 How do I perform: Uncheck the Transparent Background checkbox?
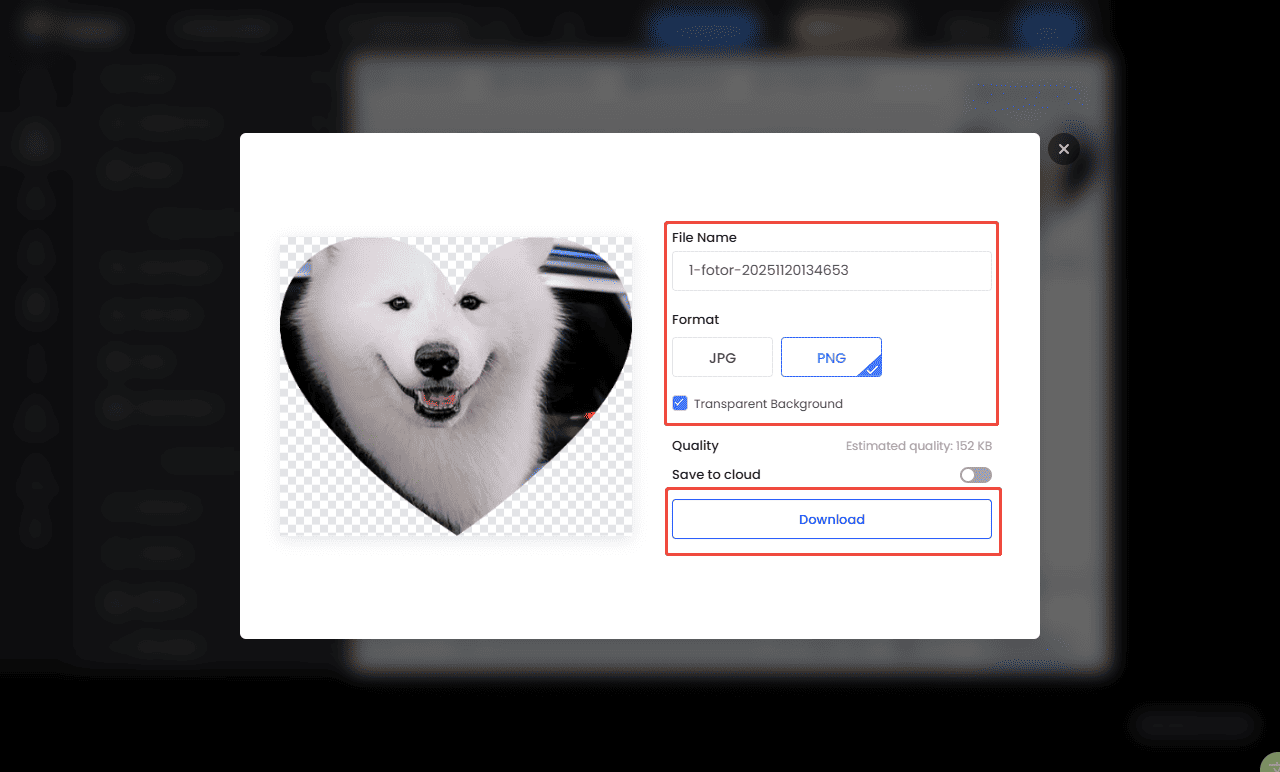pos(680,403)
